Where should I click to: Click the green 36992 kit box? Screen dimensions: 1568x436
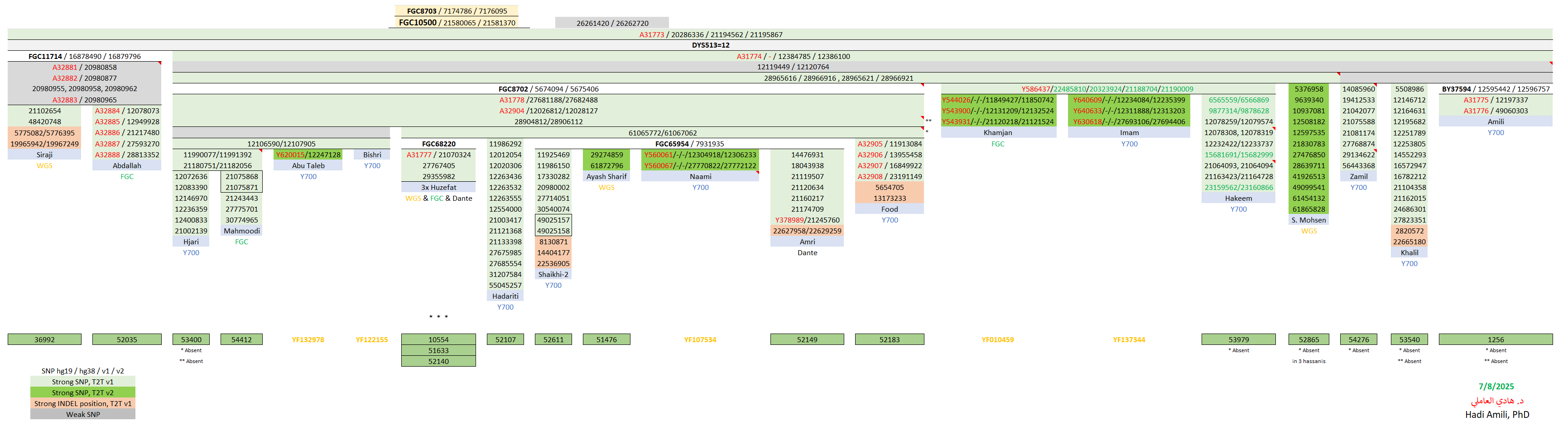pos(44,340)
